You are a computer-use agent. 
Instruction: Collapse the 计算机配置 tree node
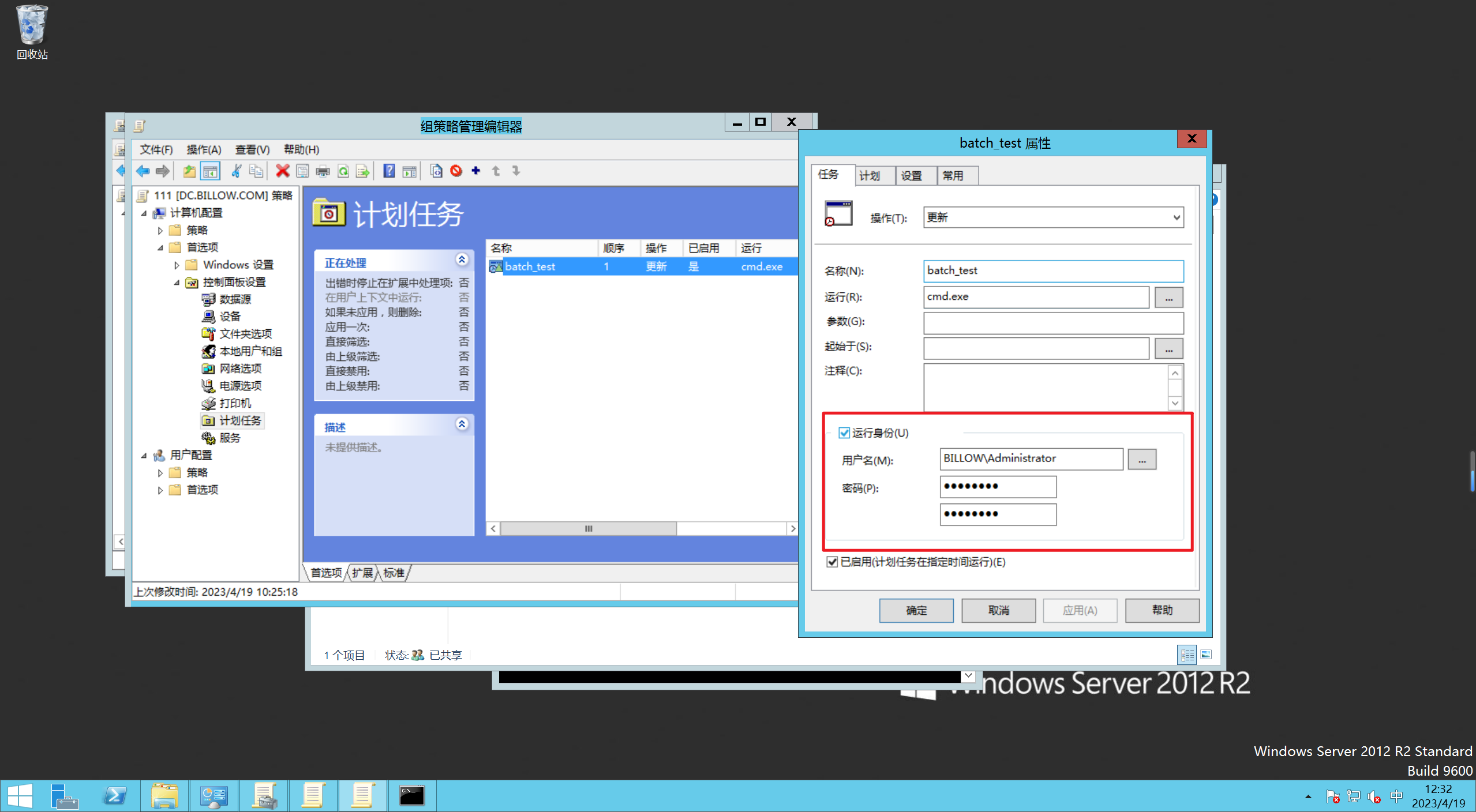144,213
